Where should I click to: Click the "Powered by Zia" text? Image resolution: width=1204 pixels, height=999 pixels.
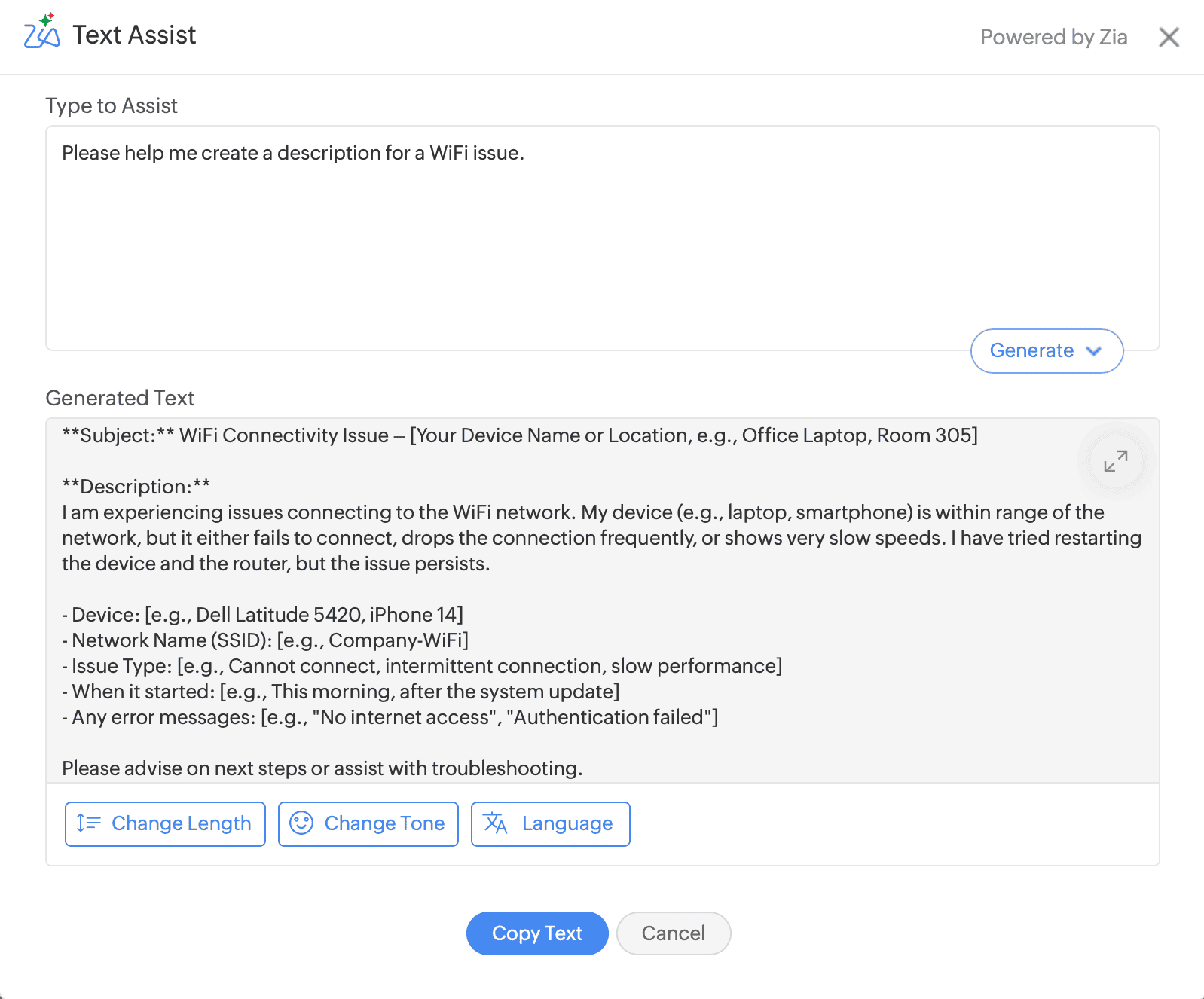point(1053,37)
